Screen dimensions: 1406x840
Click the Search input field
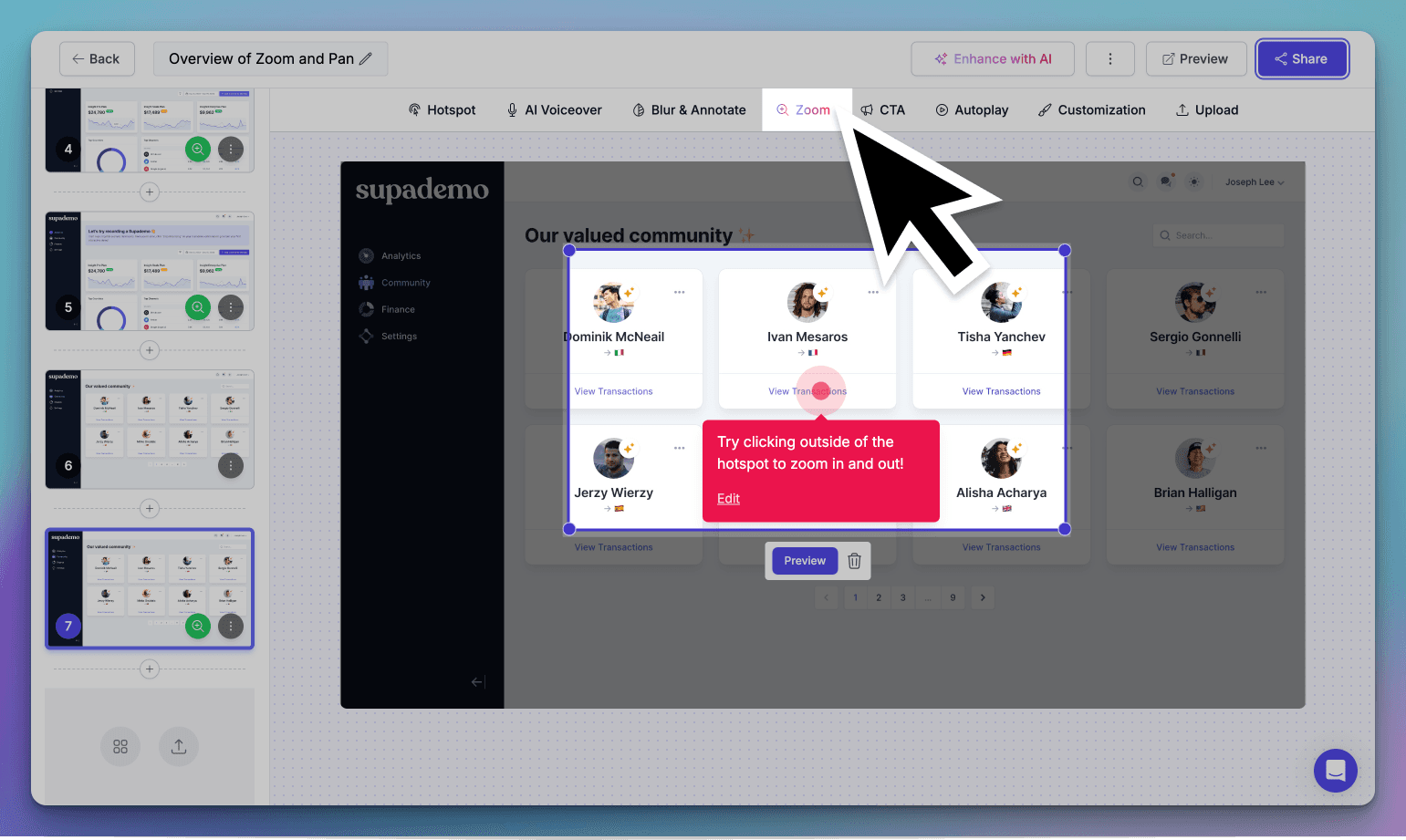click(1218, 234)
